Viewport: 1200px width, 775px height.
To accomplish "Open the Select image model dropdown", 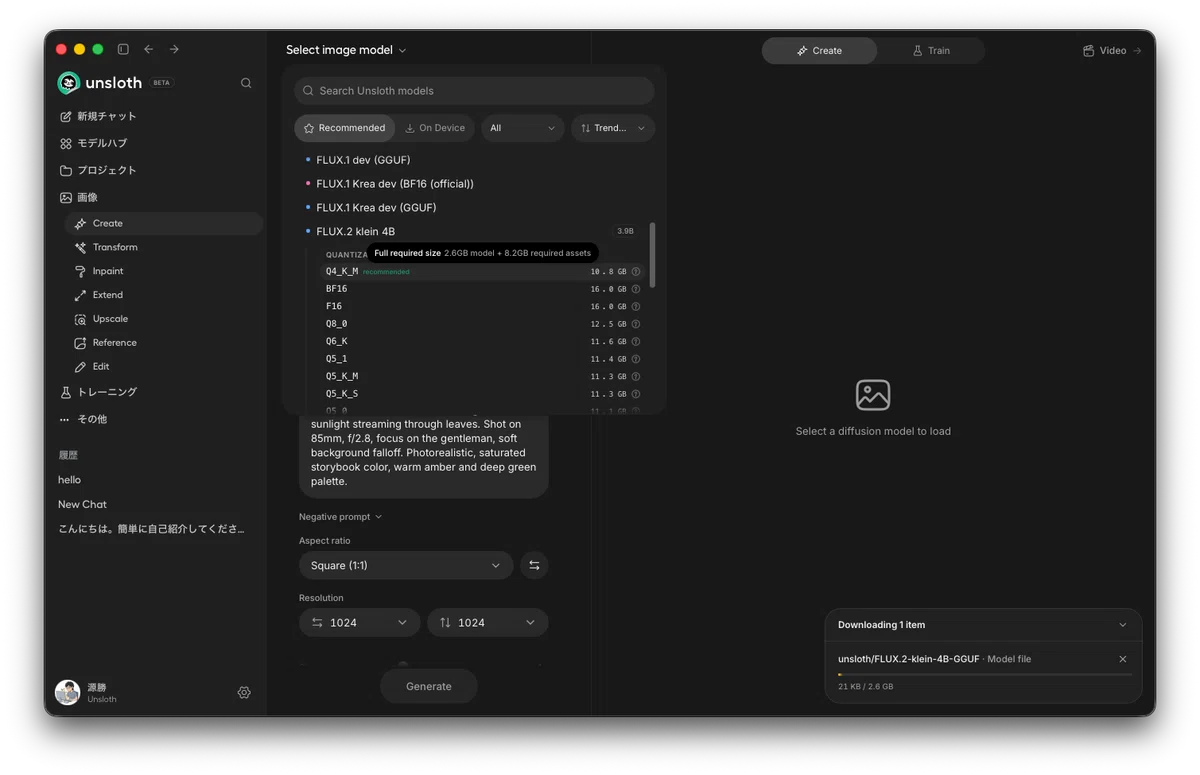I will [346, 50].
